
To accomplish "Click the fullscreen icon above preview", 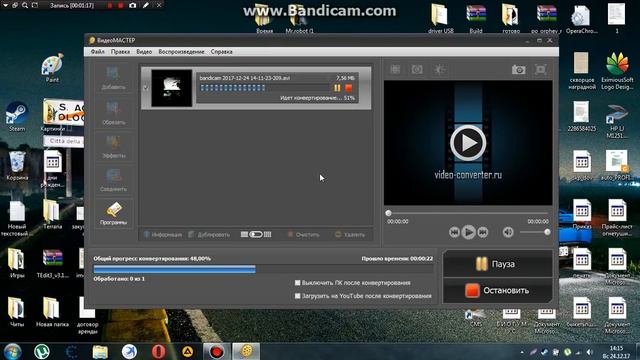I will click(x=540, y=69).
